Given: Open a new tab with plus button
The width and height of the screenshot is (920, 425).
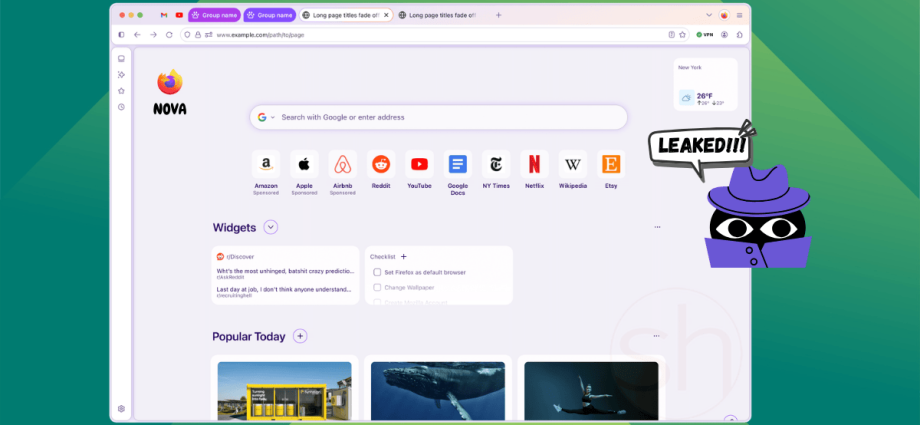Looking at the screenshot, I should tap(499, 15).
